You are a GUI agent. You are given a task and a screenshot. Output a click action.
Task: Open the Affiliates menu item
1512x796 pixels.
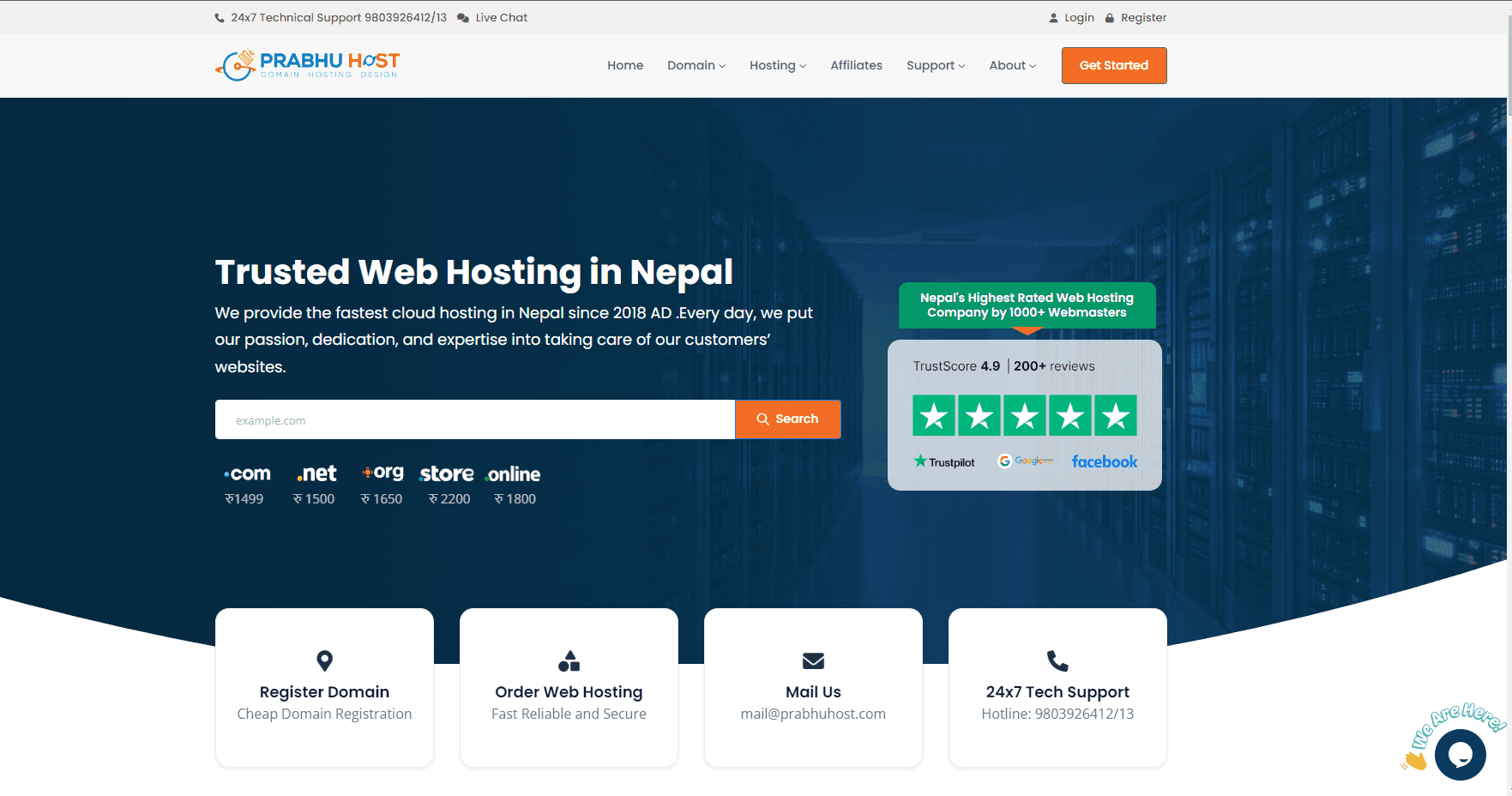[x=856, y=65]
